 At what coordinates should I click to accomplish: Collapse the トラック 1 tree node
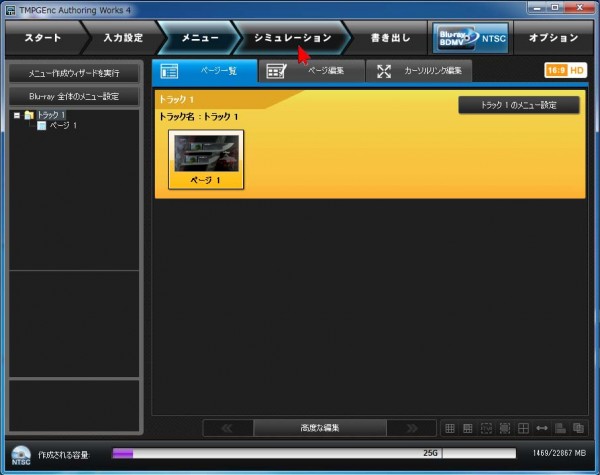[16, 116]
